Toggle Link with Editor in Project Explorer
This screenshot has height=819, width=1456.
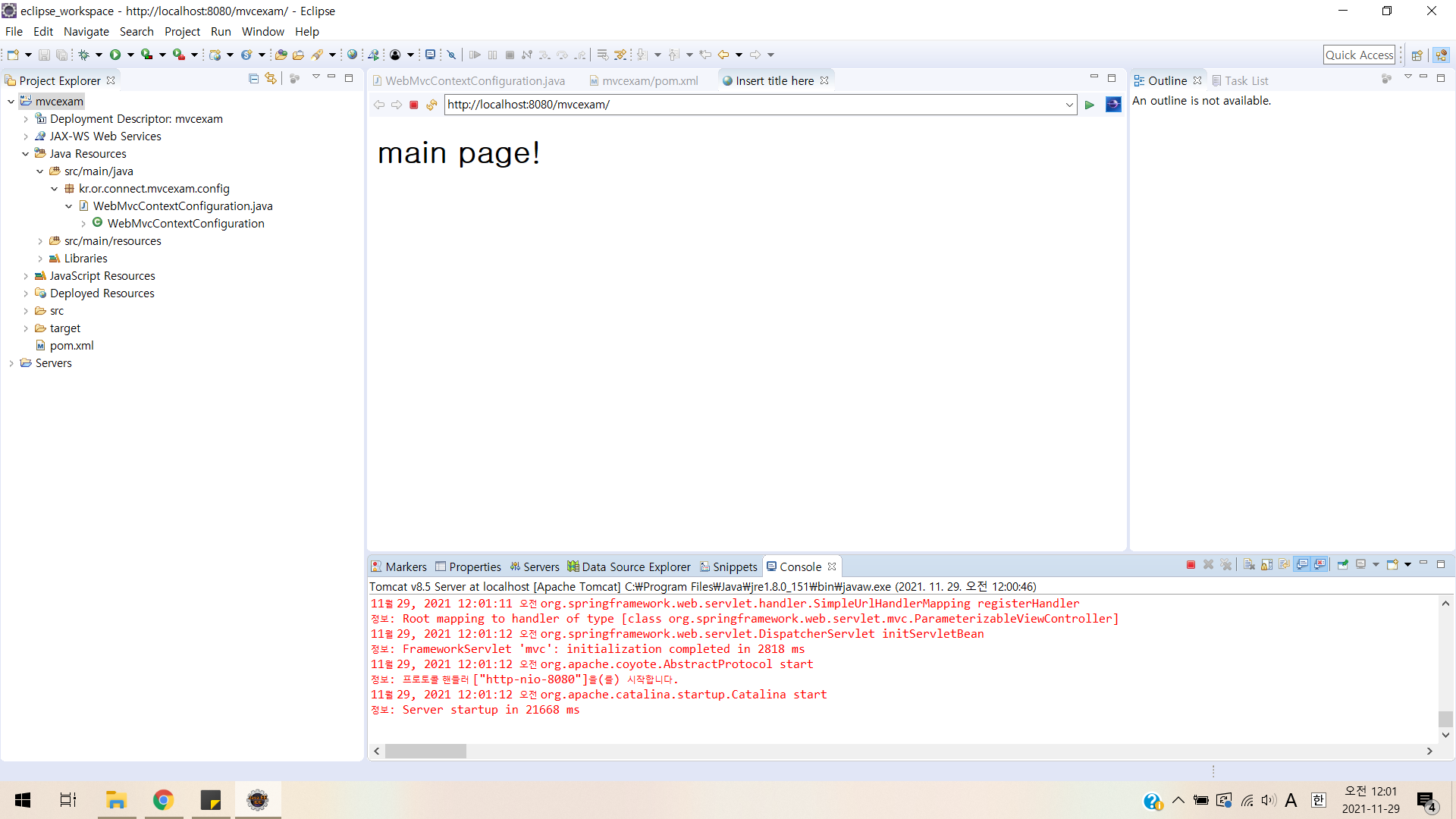point(271,79)
